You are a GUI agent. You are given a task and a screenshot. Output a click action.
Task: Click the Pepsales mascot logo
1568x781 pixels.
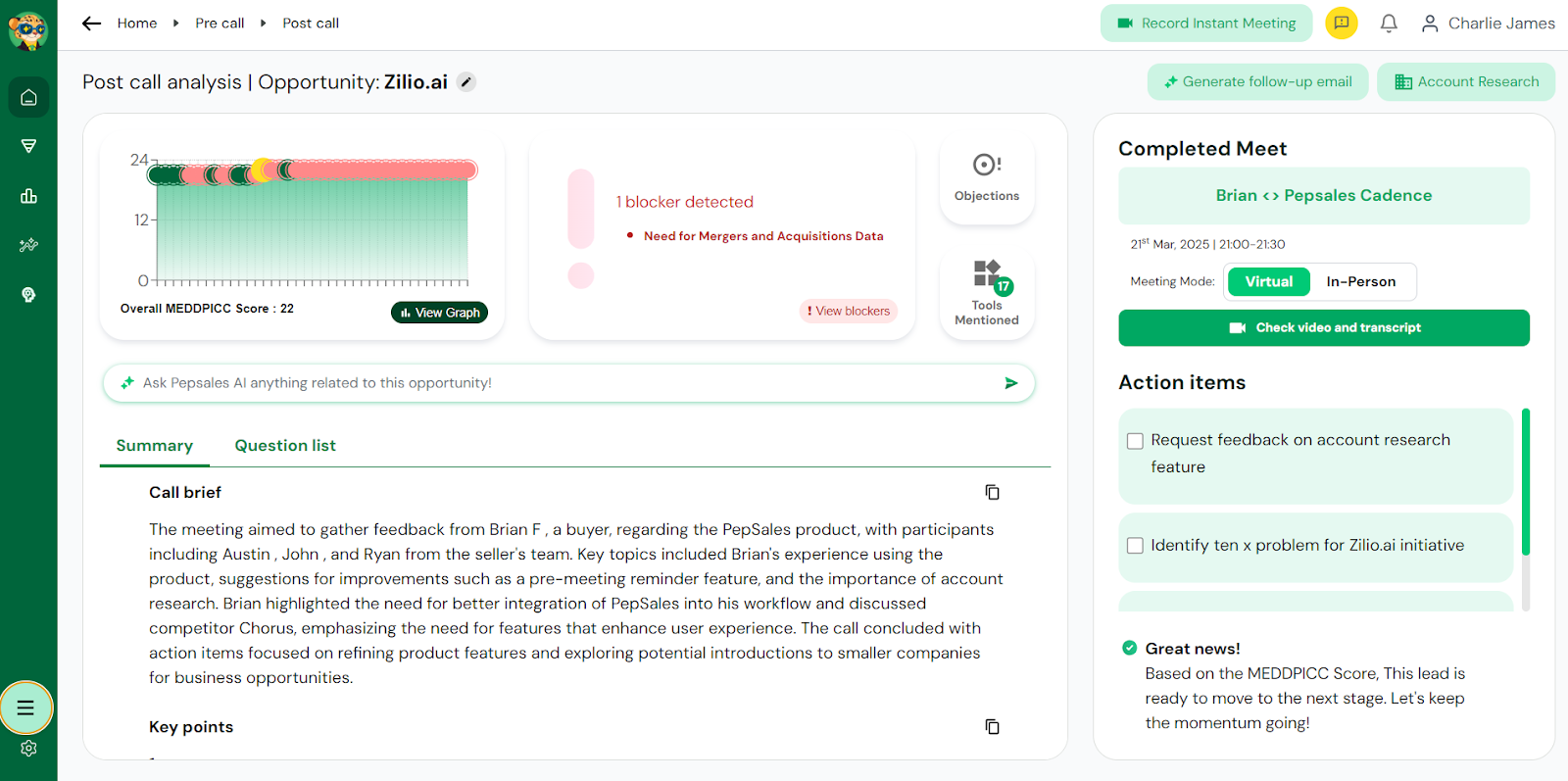tap(28, 29)
